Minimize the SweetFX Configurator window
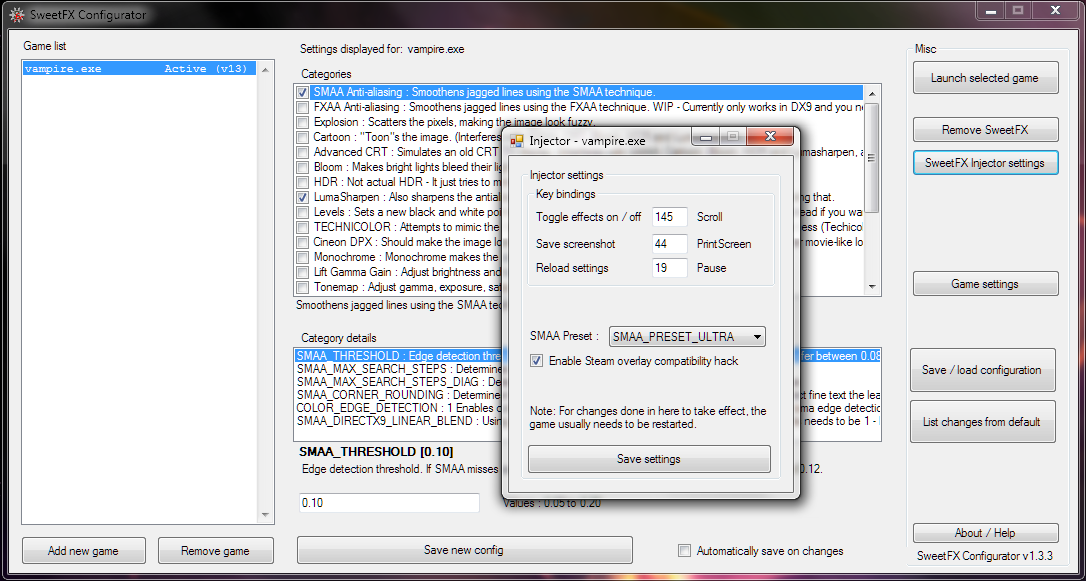The width and height of the screenshot is (1086, 581). [x=990, y=10]
